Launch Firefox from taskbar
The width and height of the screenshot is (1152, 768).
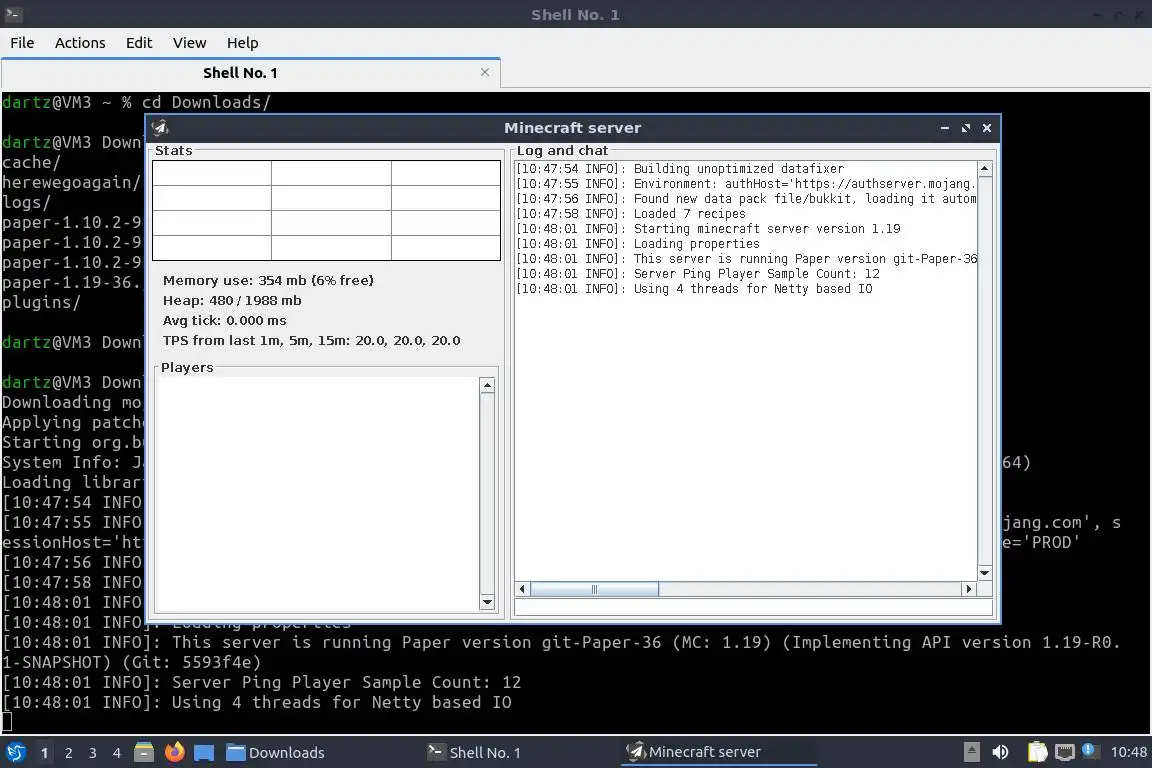[174, 752]
